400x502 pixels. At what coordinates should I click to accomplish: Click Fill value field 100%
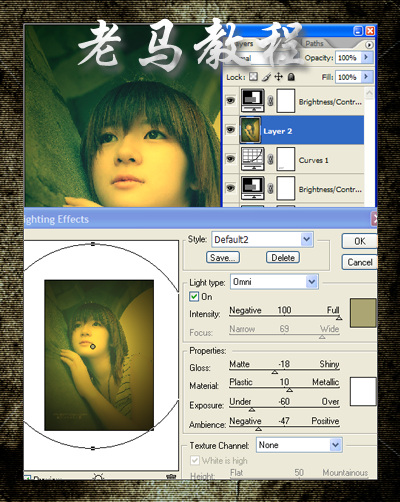click(x=349, y=77)
